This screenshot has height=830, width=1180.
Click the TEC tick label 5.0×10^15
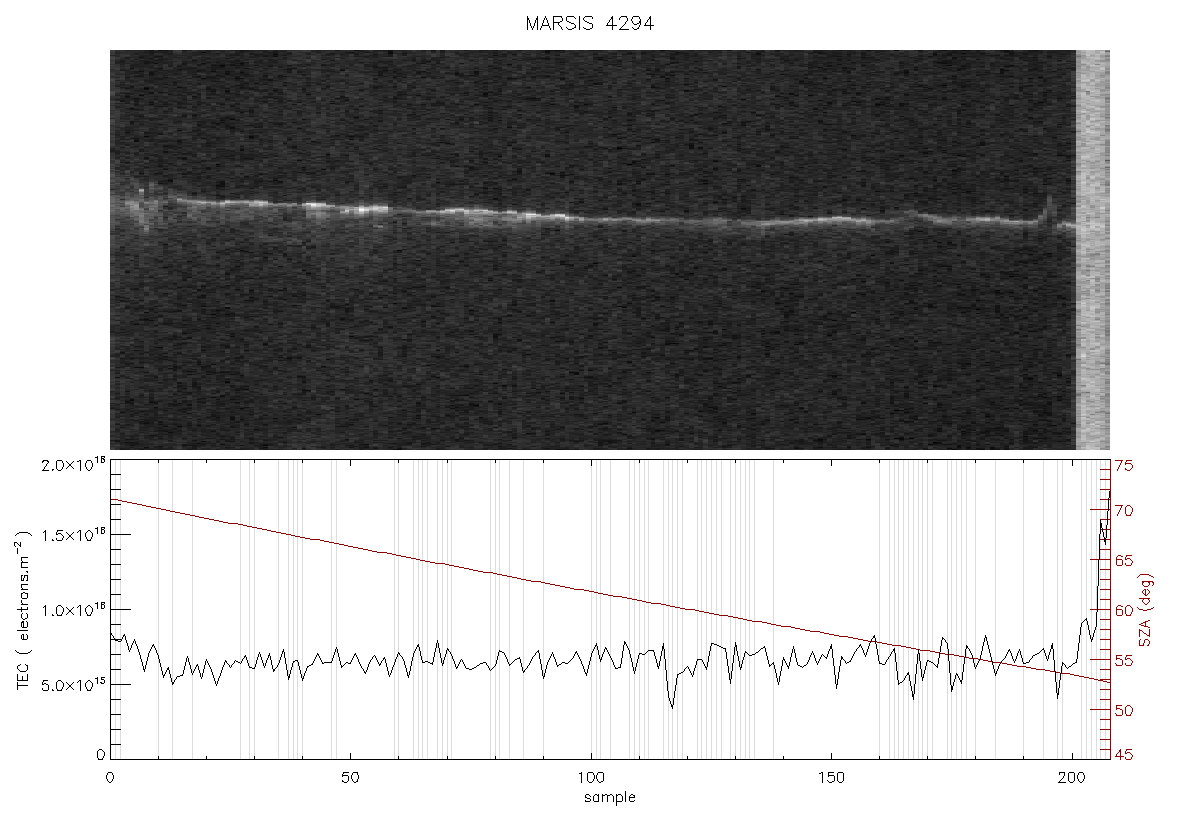73,685
